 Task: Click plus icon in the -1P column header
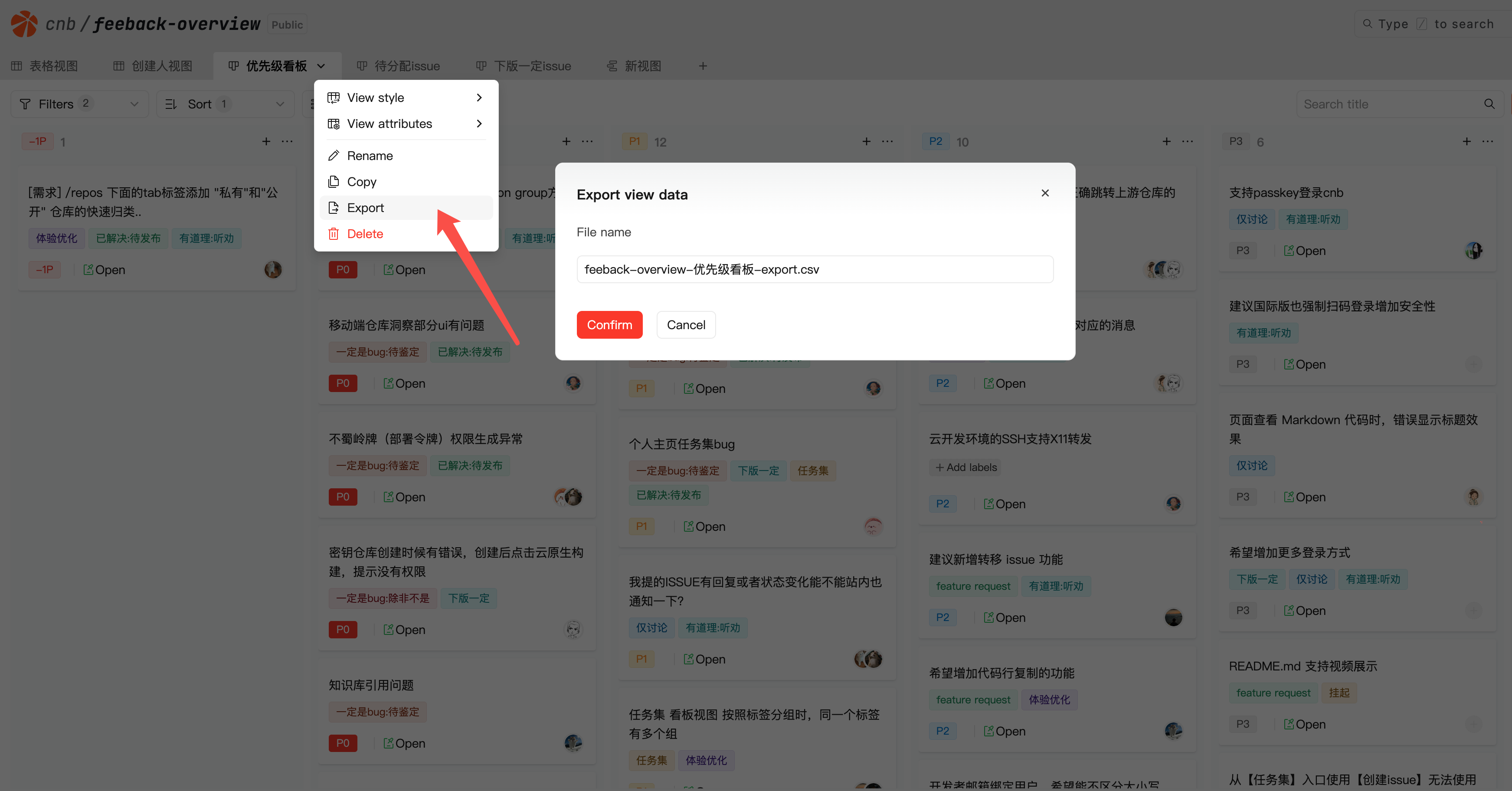pos(266,141)
